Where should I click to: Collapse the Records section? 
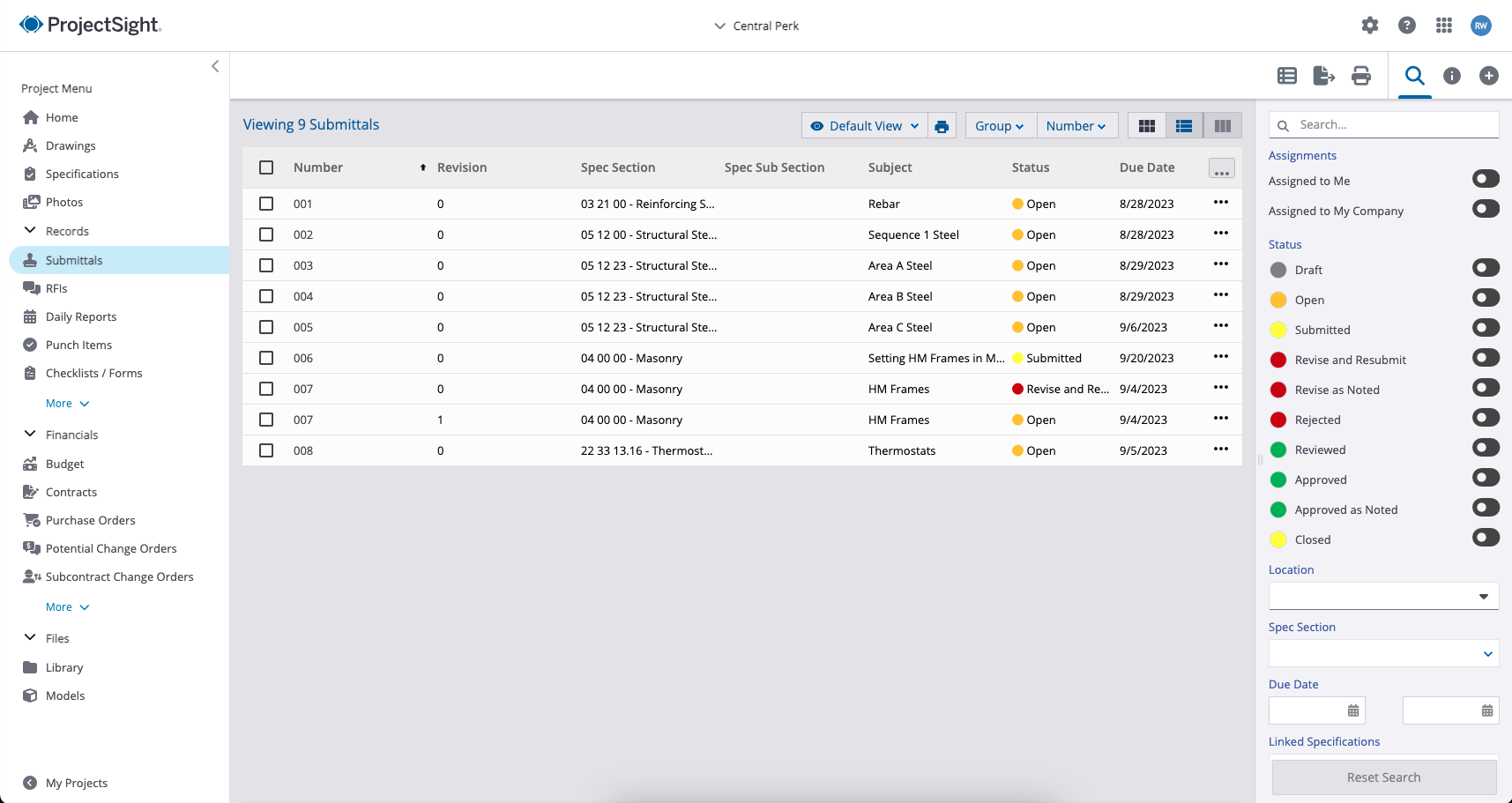pyautogui.click(x=30, y=230)
